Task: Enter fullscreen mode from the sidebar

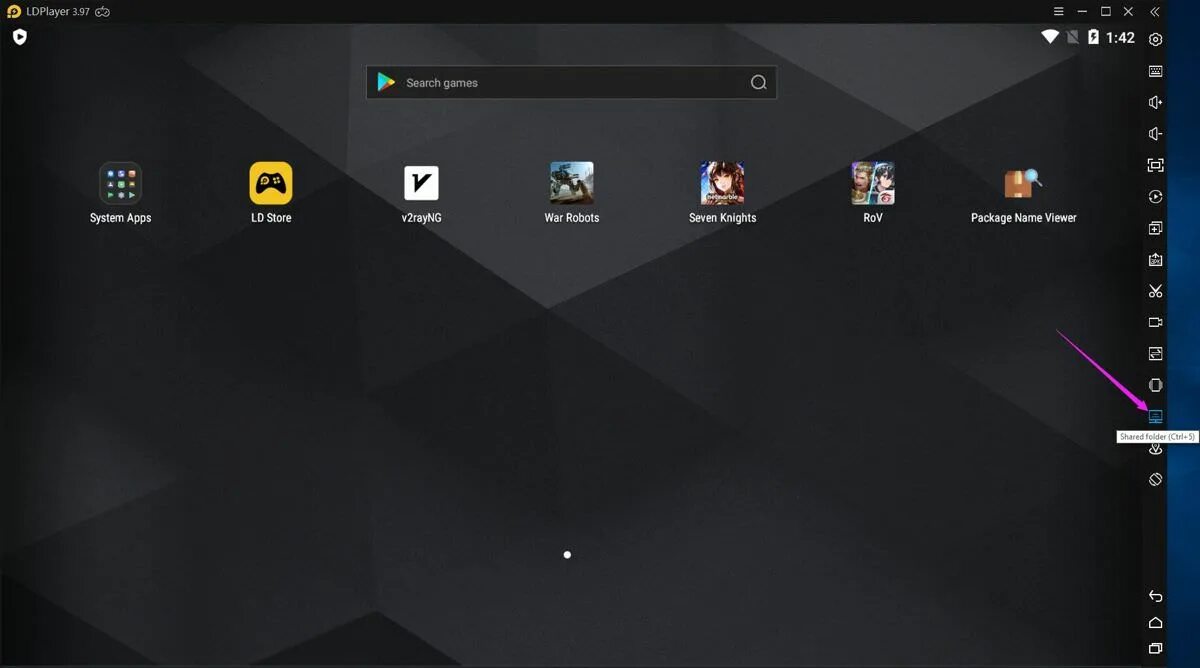Action: pos(1155,165)
